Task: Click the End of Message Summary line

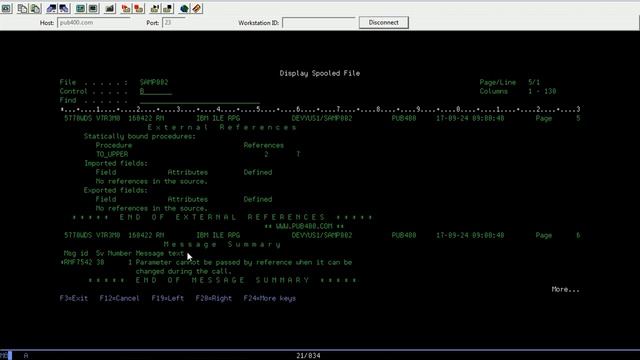Action: pos(223,280)
